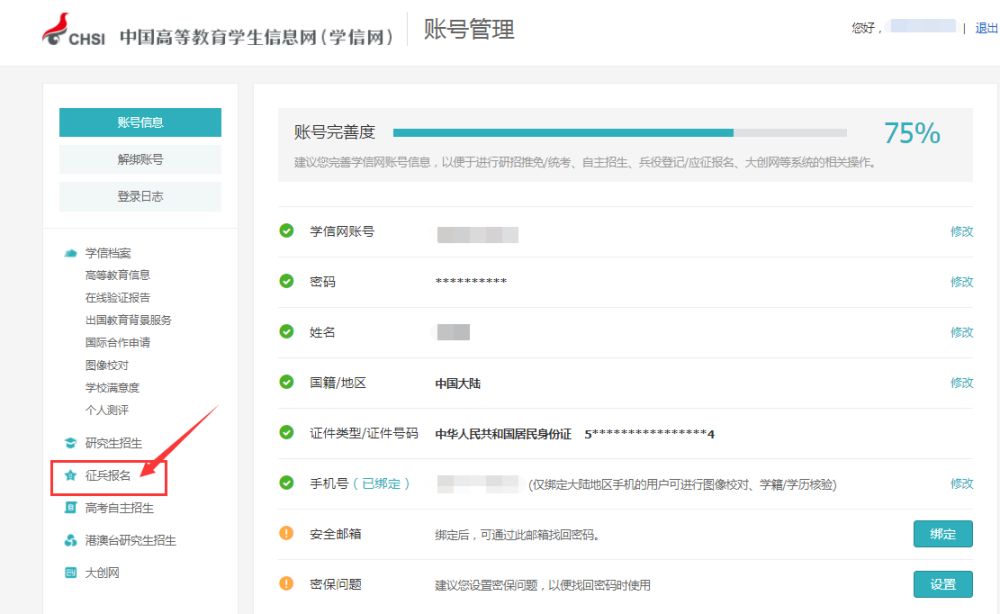Click the green check icon beside 姓名
1000x614 pixels.
tap(287, 331)
